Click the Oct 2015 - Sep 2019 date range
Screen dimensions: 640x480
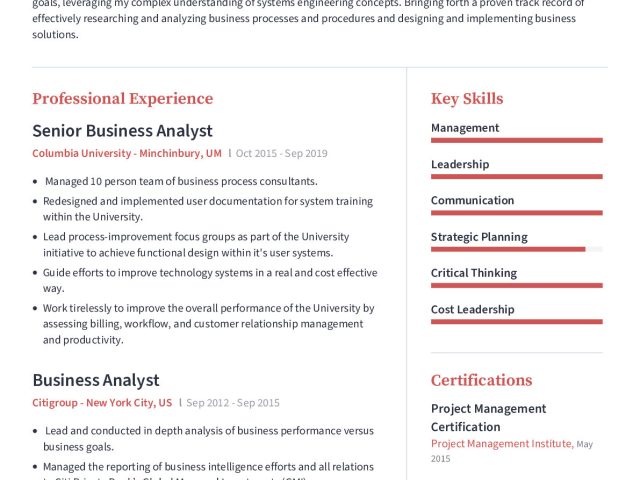point(281,154)
